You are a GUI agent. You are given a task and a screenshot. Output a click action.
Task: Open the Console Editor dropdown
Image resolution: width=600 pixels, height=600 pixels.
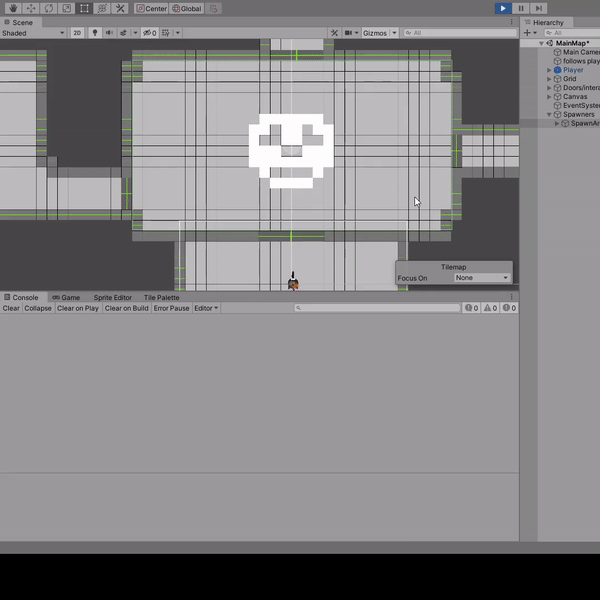206,308
